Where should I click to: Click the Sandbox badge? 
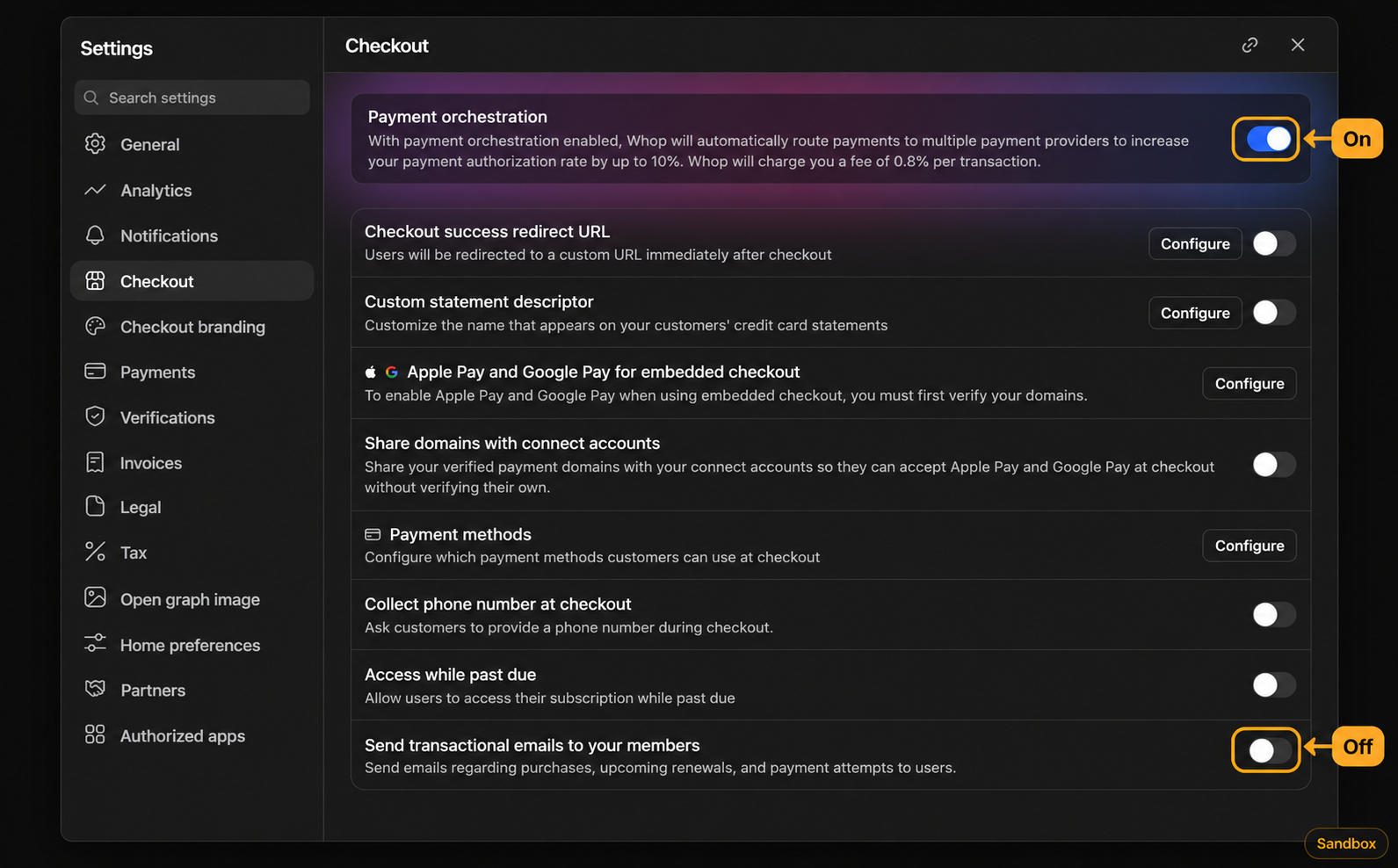[1346, 843]
